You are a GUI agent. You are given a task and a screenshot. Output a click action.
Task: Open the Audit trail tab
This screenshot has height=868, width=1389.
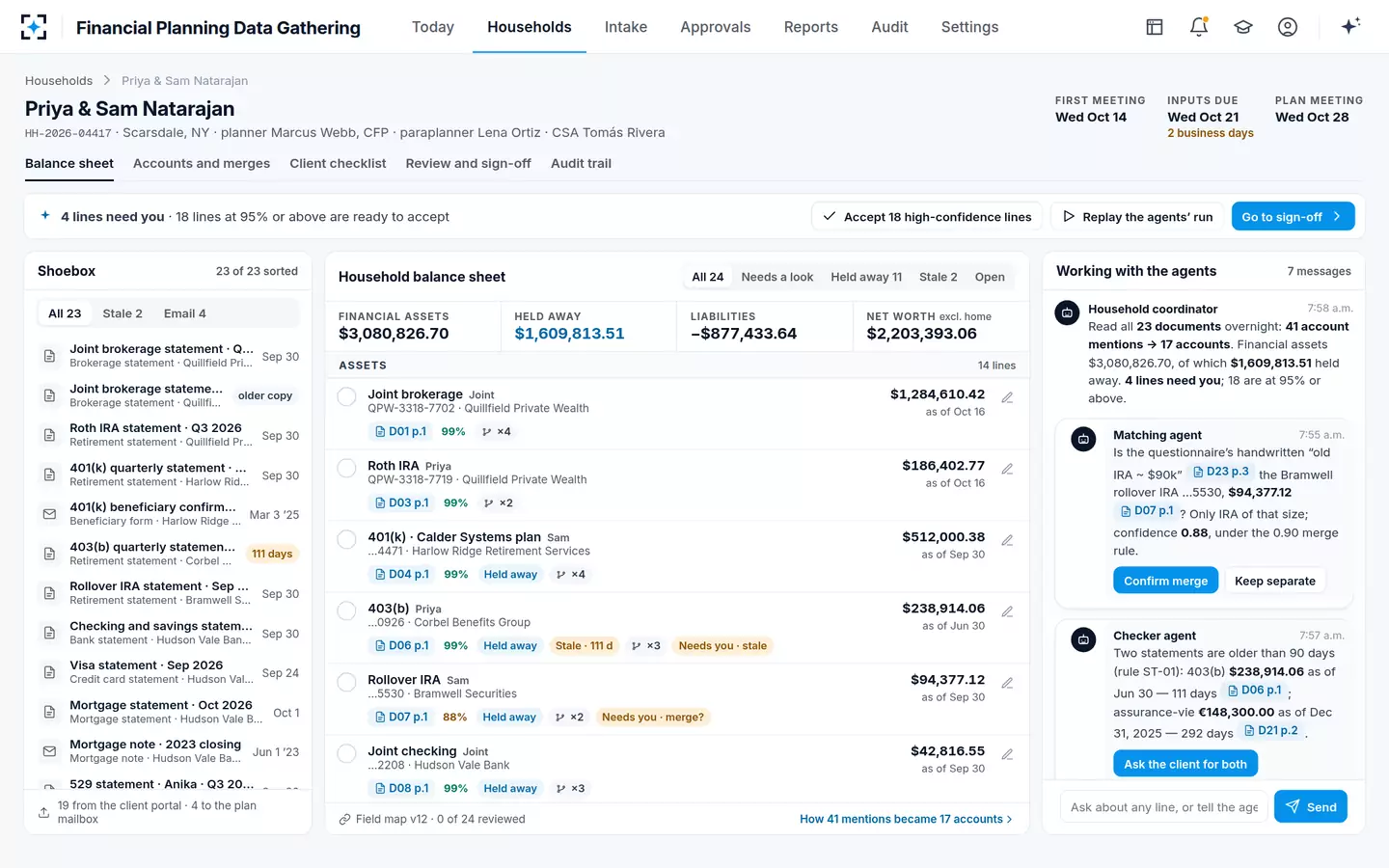tap(581, 163)
